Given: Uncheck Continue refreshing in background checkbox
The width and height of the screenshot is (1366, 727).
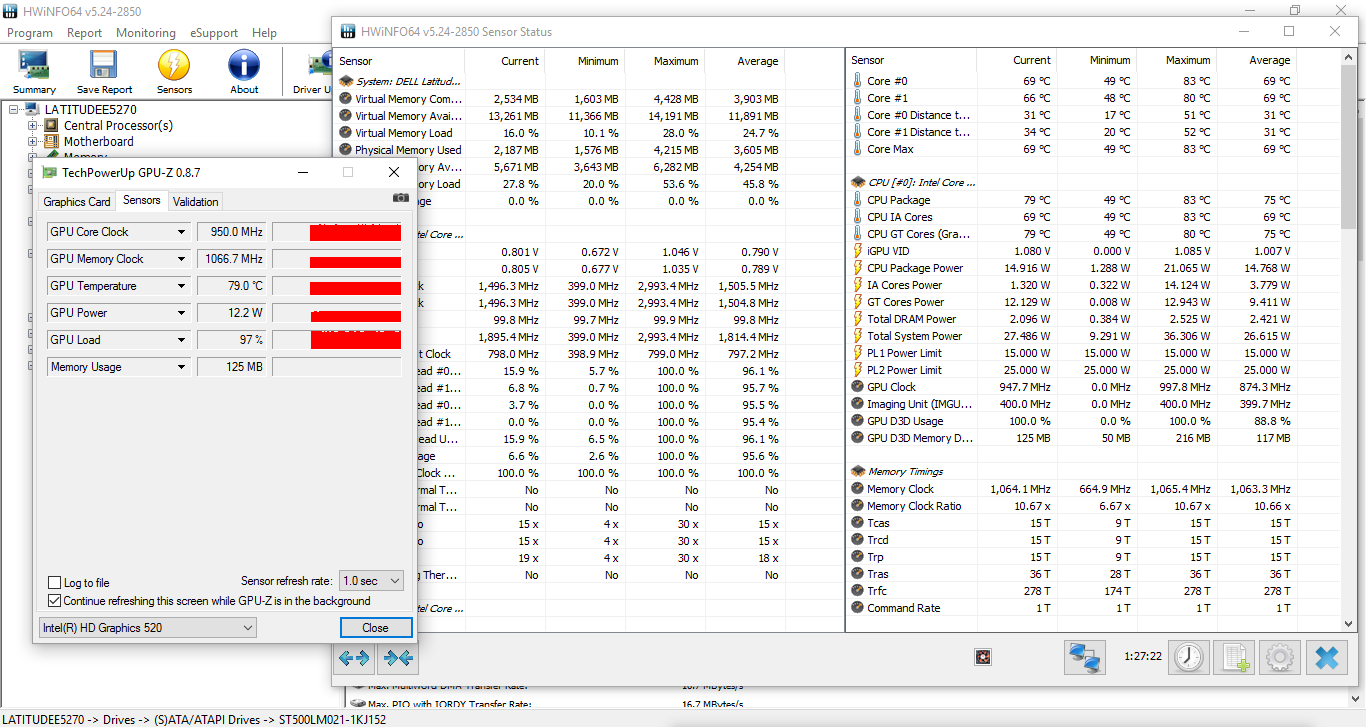Looking at the screenshot, I should [x=55, y=601].
